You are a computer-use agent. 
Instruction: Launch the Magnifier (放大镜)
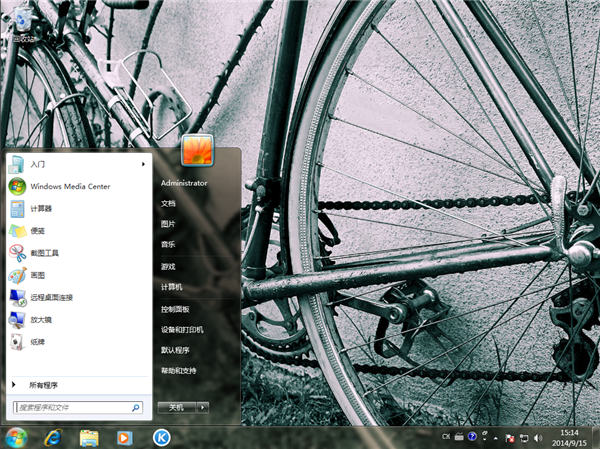[x=40, y=320]
